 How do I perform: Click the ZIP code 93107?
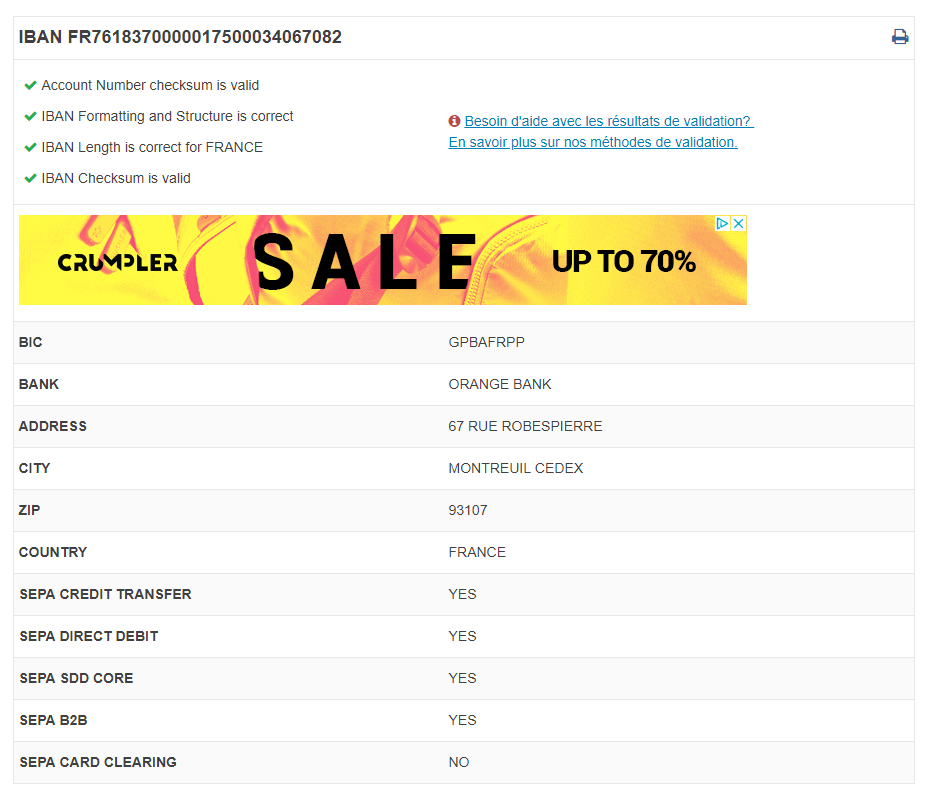(468, 510)
